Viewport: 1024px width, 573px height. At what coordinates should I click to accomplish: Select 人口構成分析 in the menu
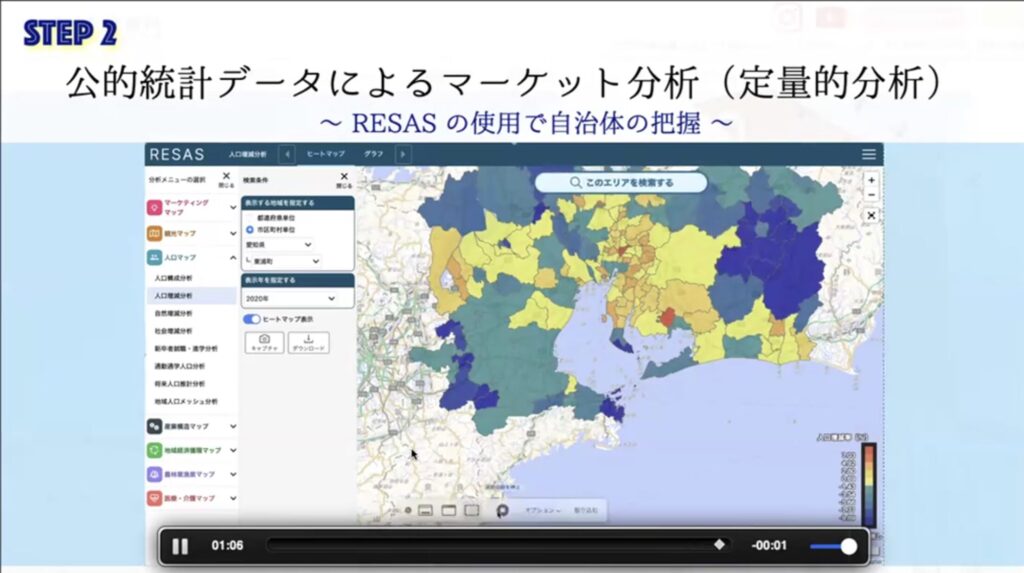pyautogui.click(x=173, y=278)
